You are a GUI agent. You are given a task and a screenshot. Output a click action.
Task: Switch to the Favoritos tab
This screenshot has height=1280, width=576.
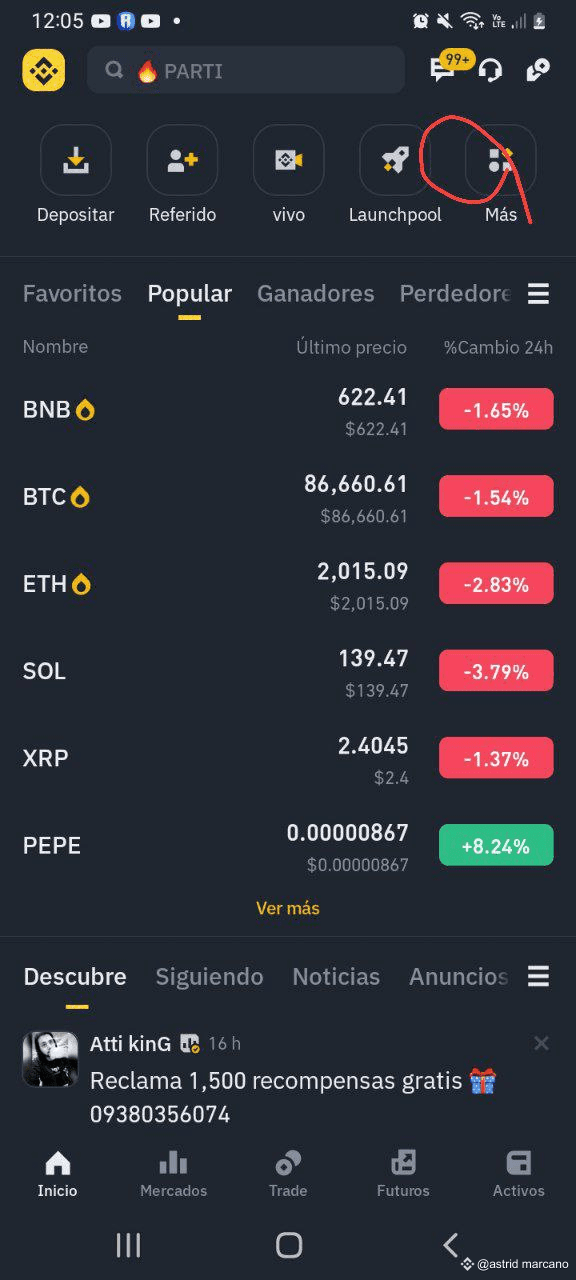click(72, 293)
